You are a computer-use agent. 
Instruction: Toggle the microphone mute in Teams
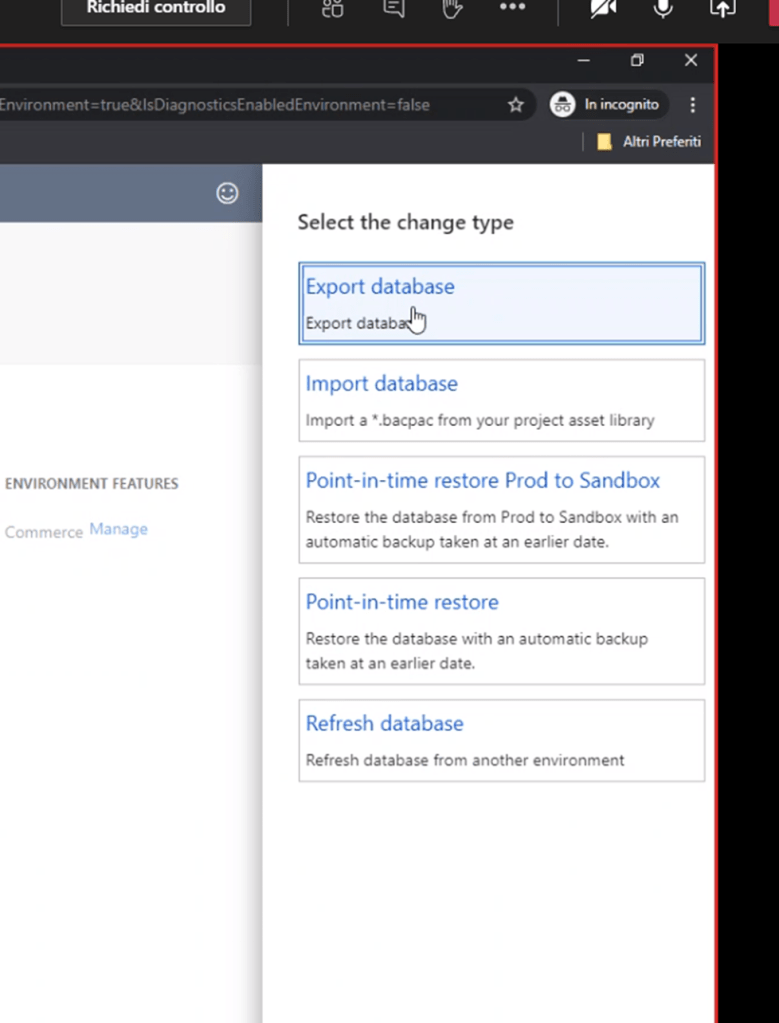coord(662,9)
